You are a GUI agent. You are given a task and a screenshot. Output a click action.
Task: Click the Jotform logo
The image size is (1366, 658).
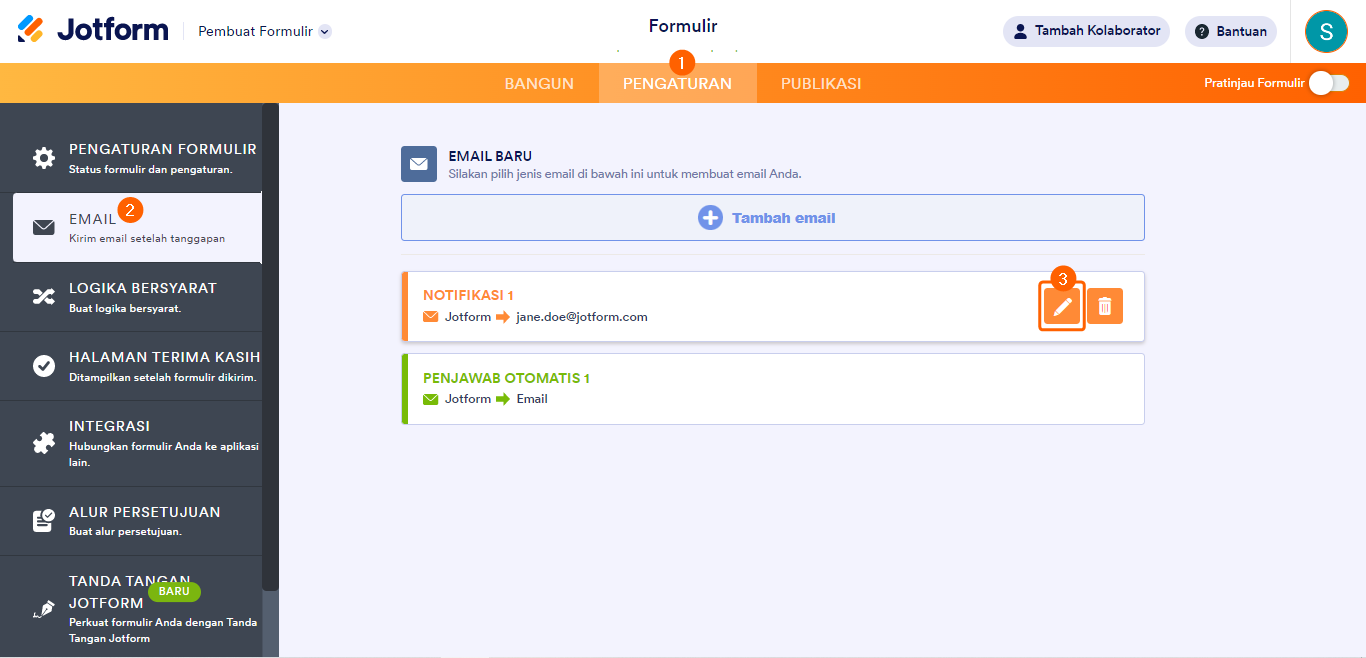click(x=93, y=30)
